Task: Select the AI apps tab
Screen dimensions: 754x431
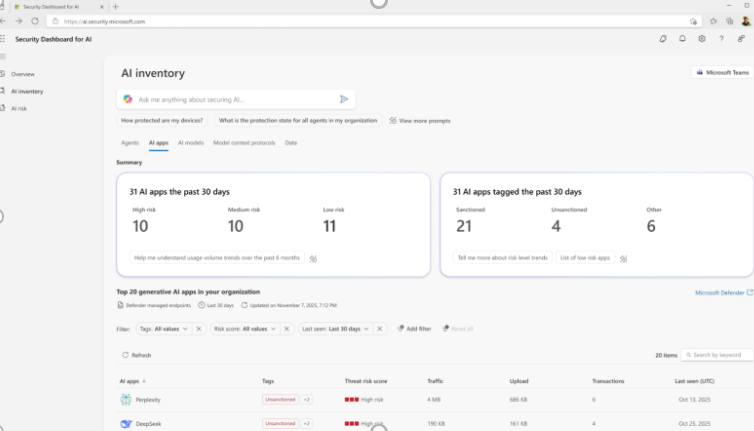Action: tap(159, 143)
